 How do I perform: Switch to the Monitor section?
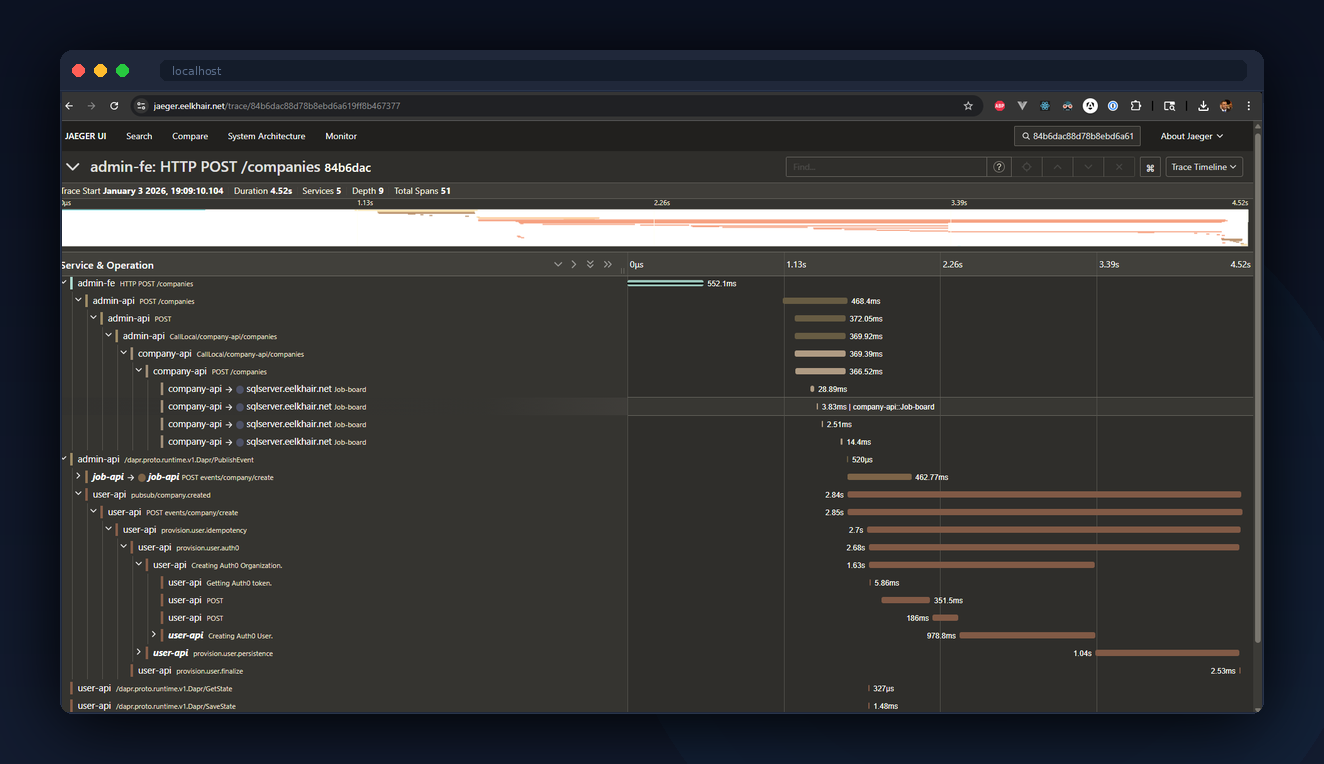(x=340, y=136)
